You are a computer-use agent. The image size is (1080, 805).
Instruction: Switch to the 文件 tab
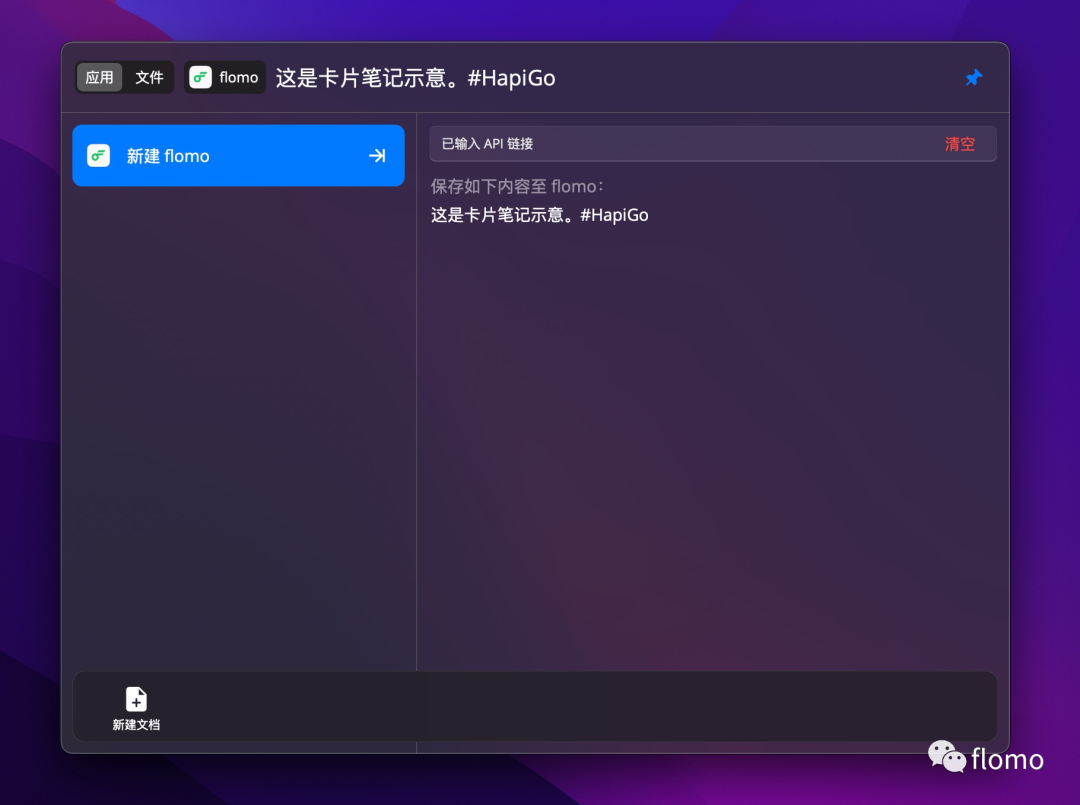pos(149,77)
